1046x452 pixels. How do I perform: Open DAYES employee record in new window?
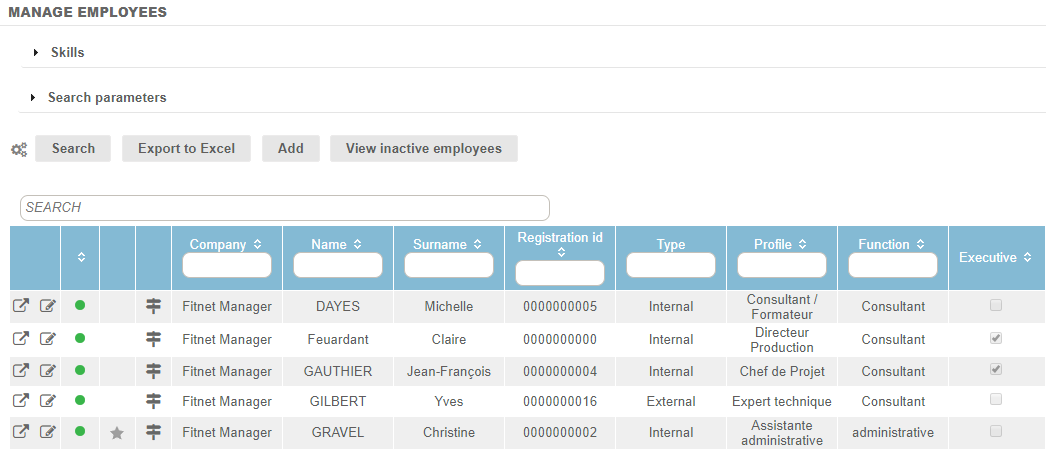pos(20,306)
